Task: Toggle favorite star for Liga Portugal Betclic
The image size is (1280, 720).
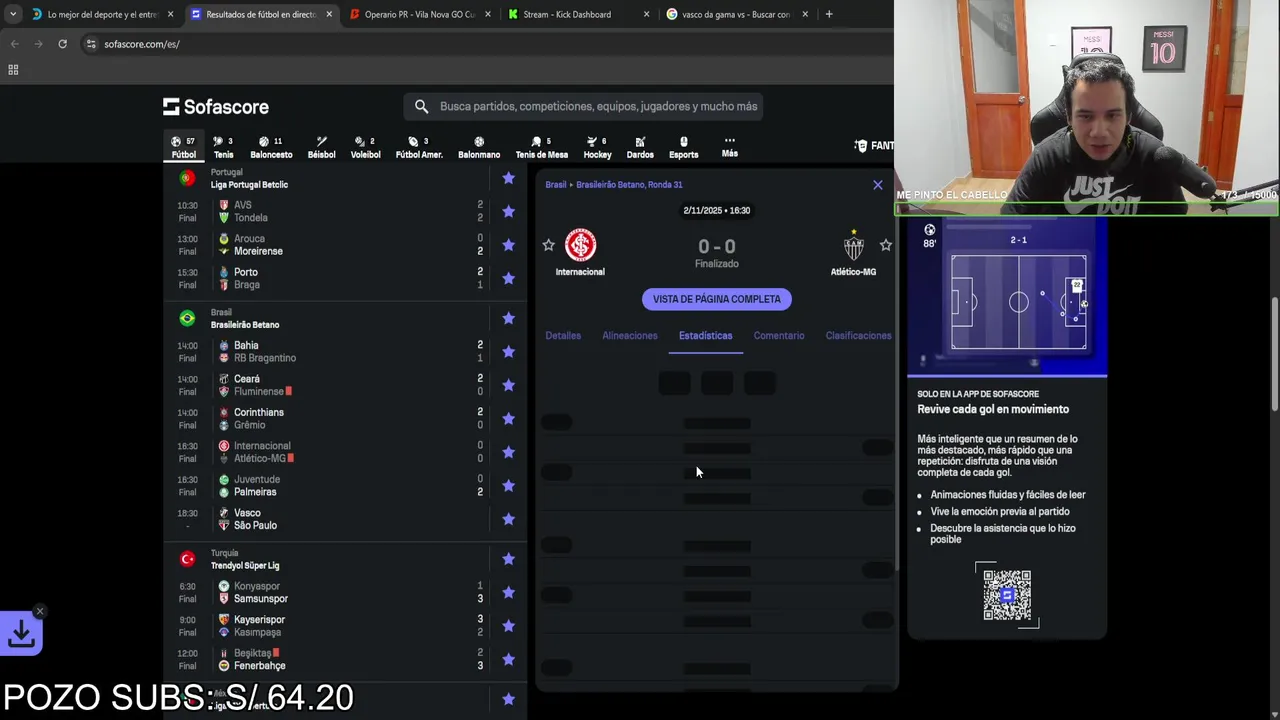Action: click(x=508, y=178)
